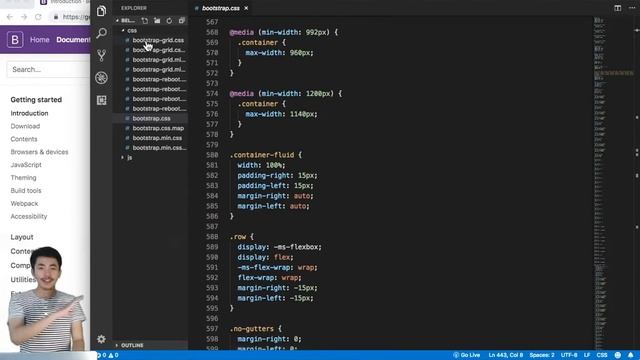
Task: Open Download in docs sidebar
Action: (x=25, y=126)
